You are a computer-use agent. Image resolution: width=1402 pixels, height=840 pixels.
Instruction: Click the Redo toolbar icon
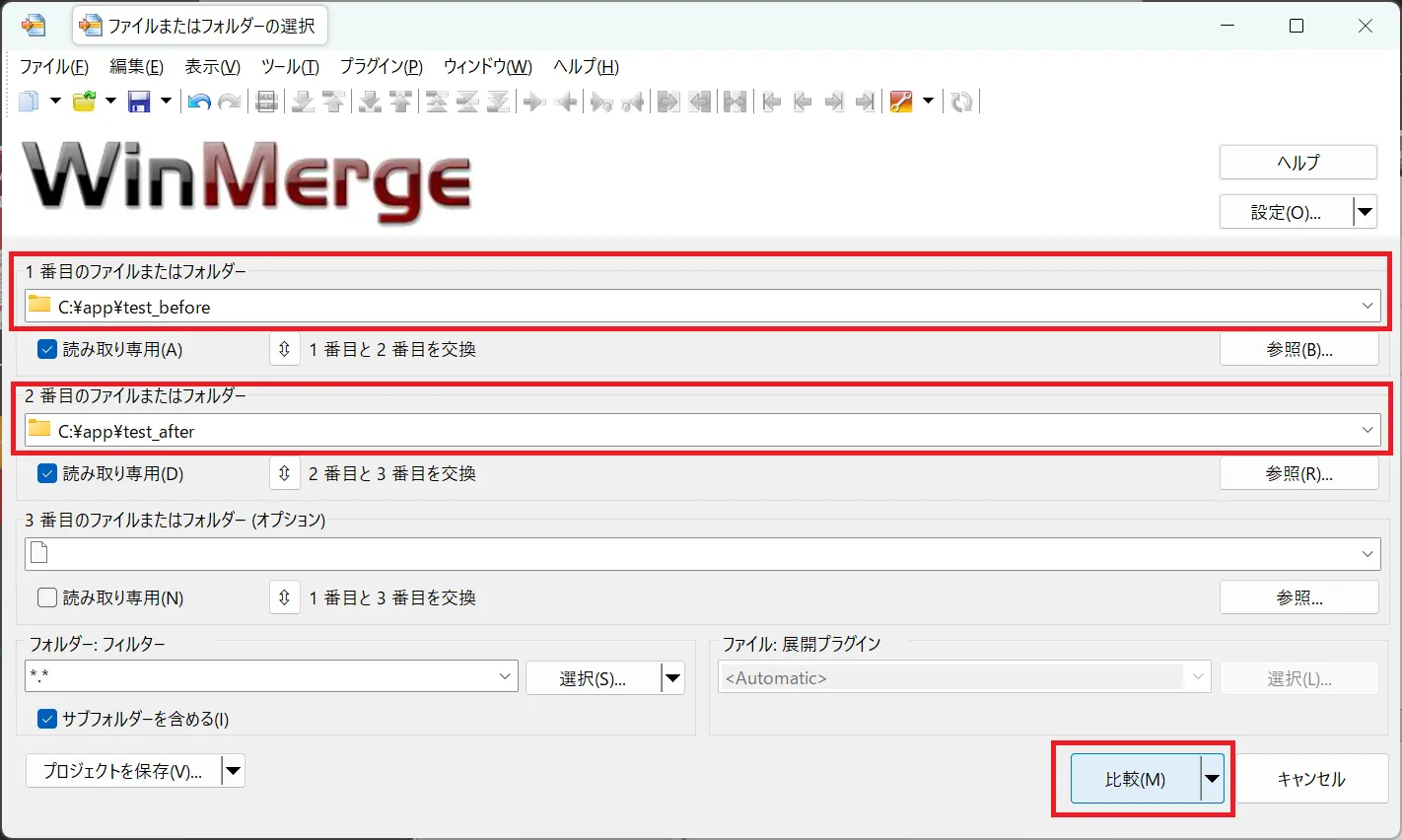click(230, 102)
